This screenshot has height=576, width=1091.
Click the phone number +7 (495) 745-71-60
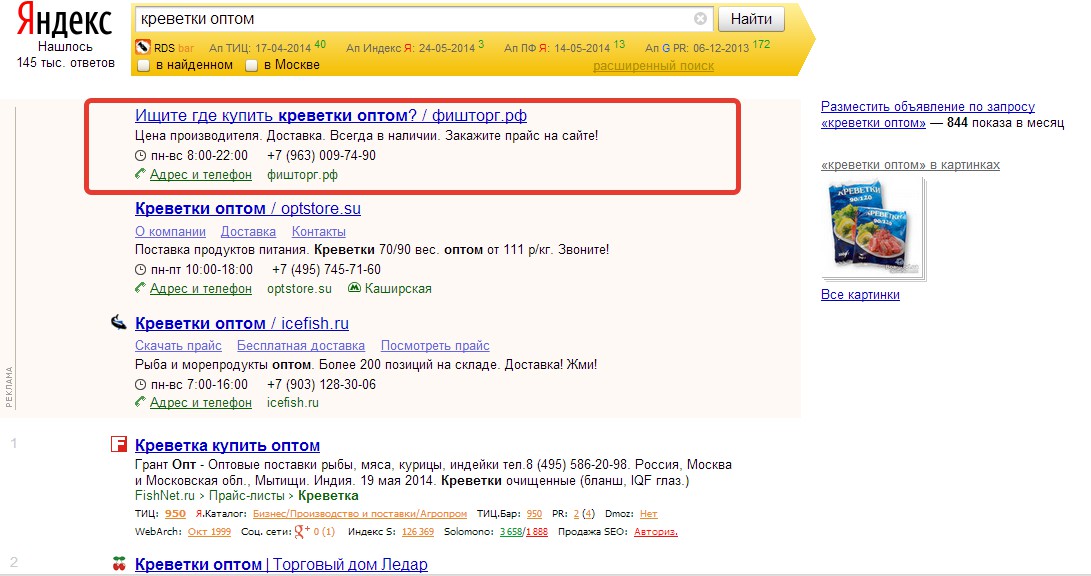pos(326,270)
